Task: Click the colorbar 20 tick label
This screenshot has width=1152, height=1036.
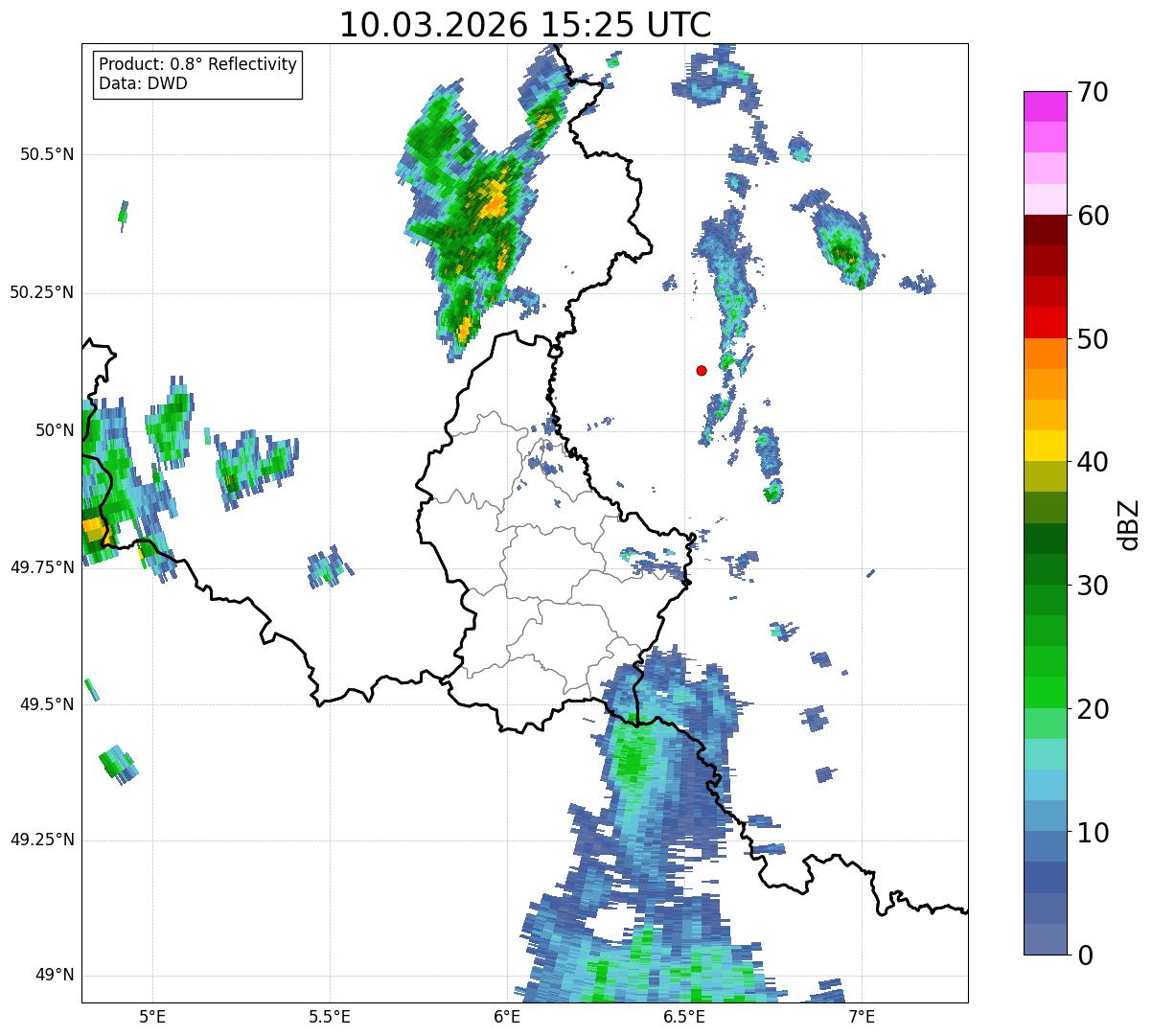Action: 1093,708
